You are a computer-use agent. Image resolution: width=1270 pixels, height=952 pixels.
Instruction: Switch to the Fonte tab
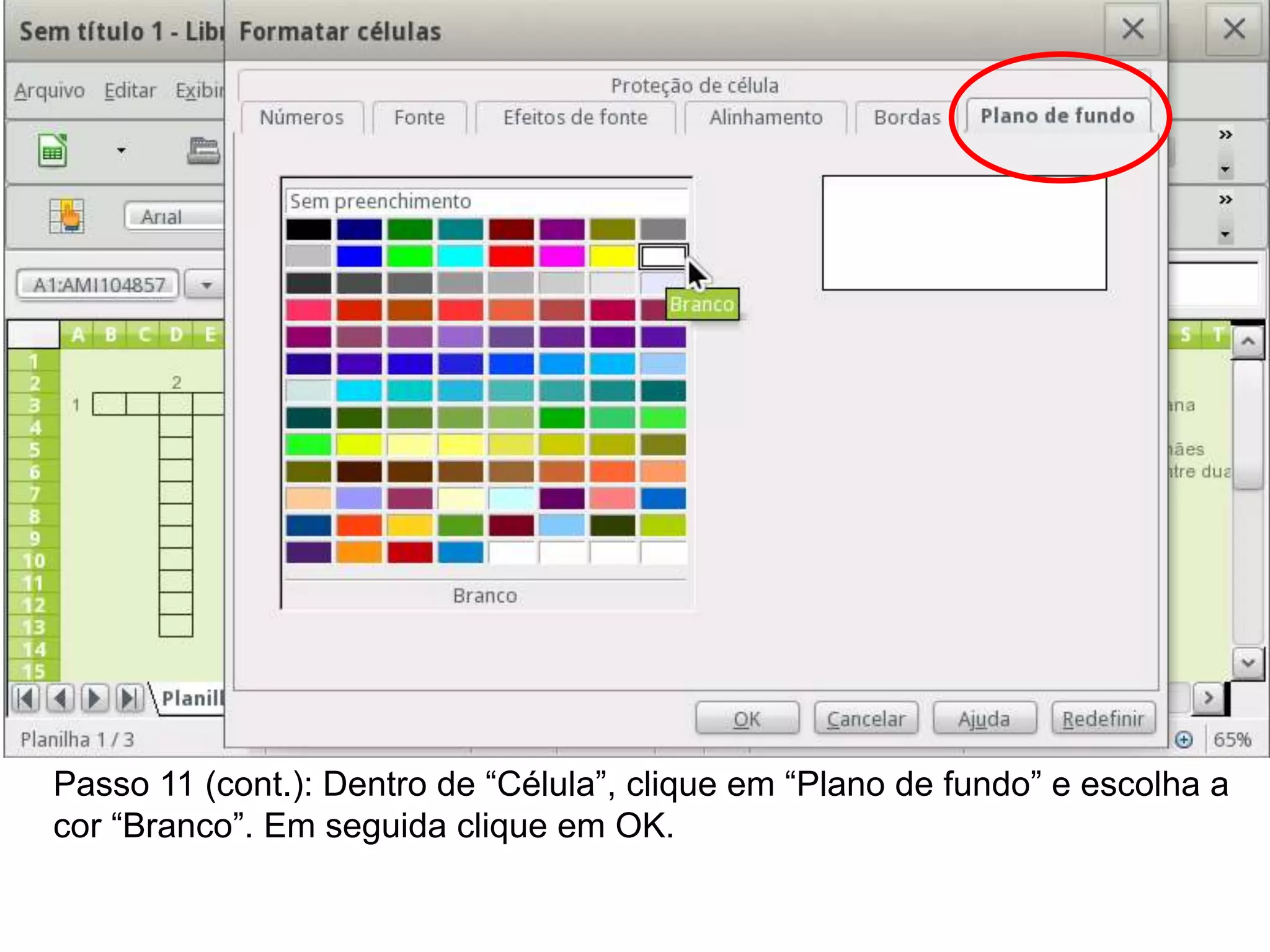click(x=420, y=117)
